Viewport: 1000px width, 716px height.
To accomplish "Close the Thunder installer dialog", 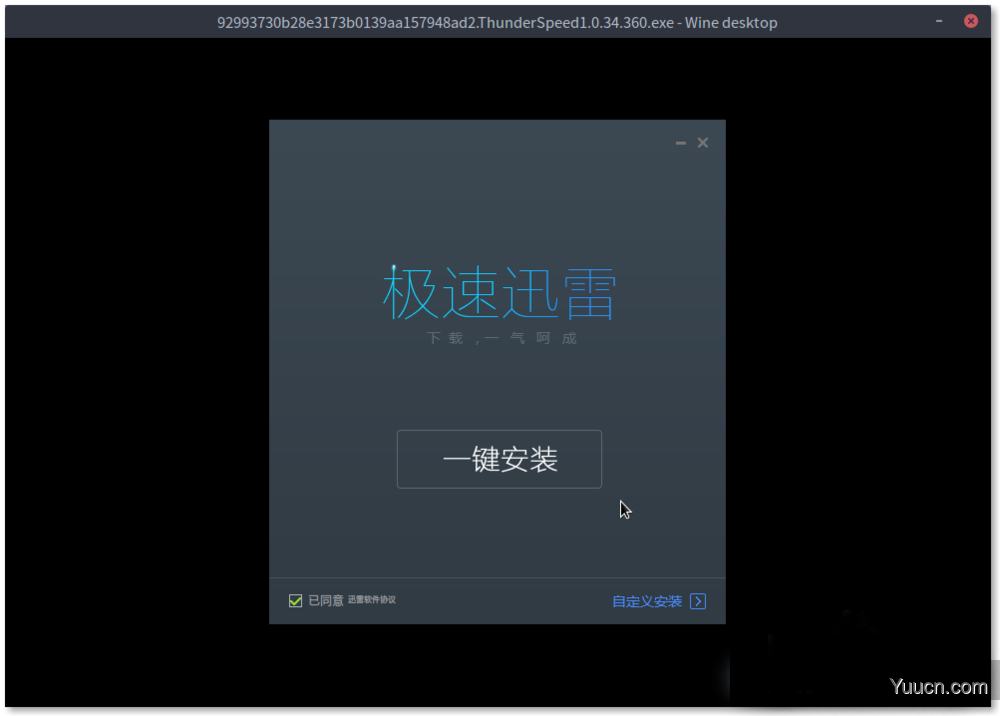I will (x=703, y=143).
